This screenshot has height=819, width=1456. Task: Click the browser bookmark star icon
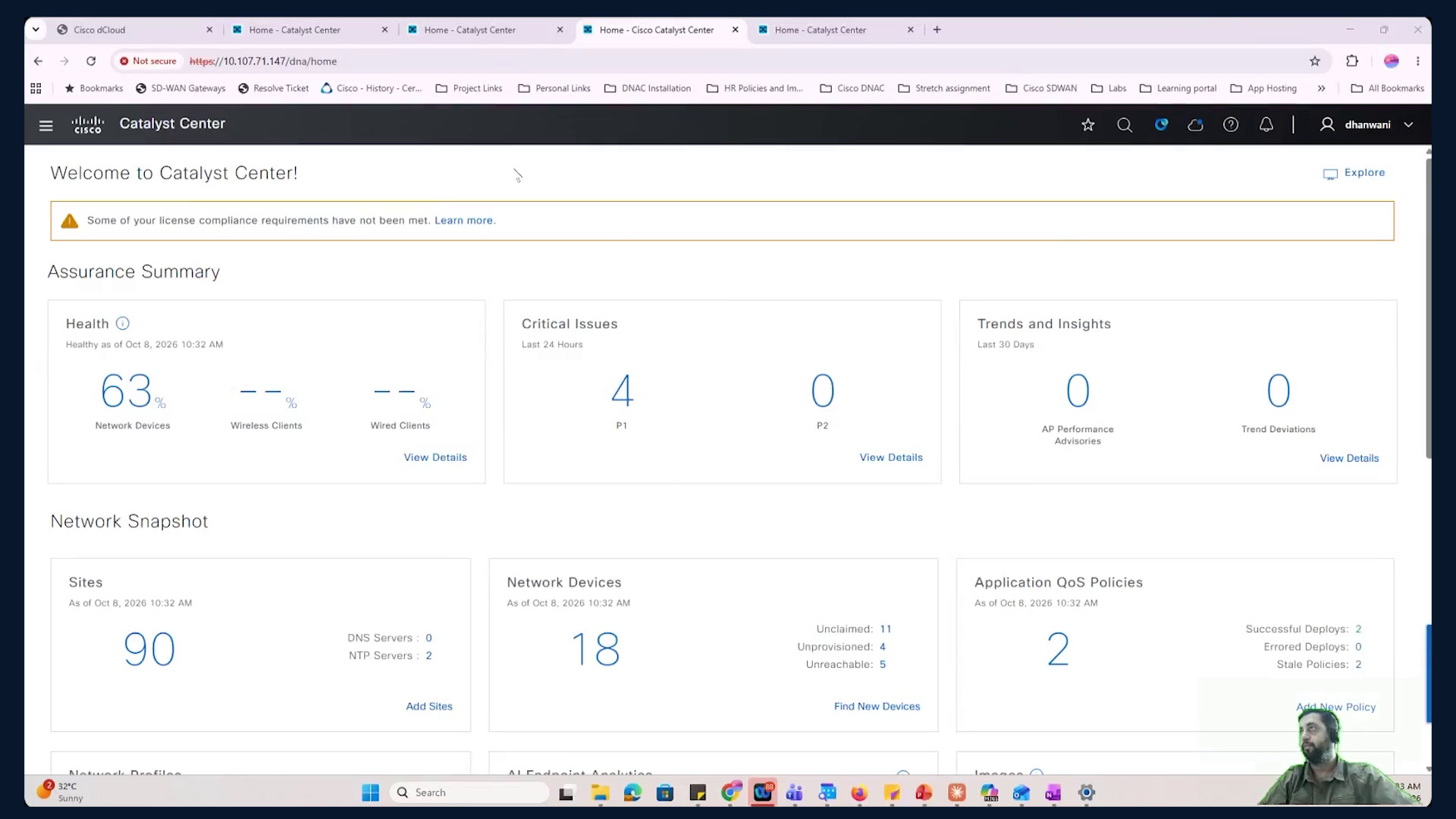[1315, 61]
